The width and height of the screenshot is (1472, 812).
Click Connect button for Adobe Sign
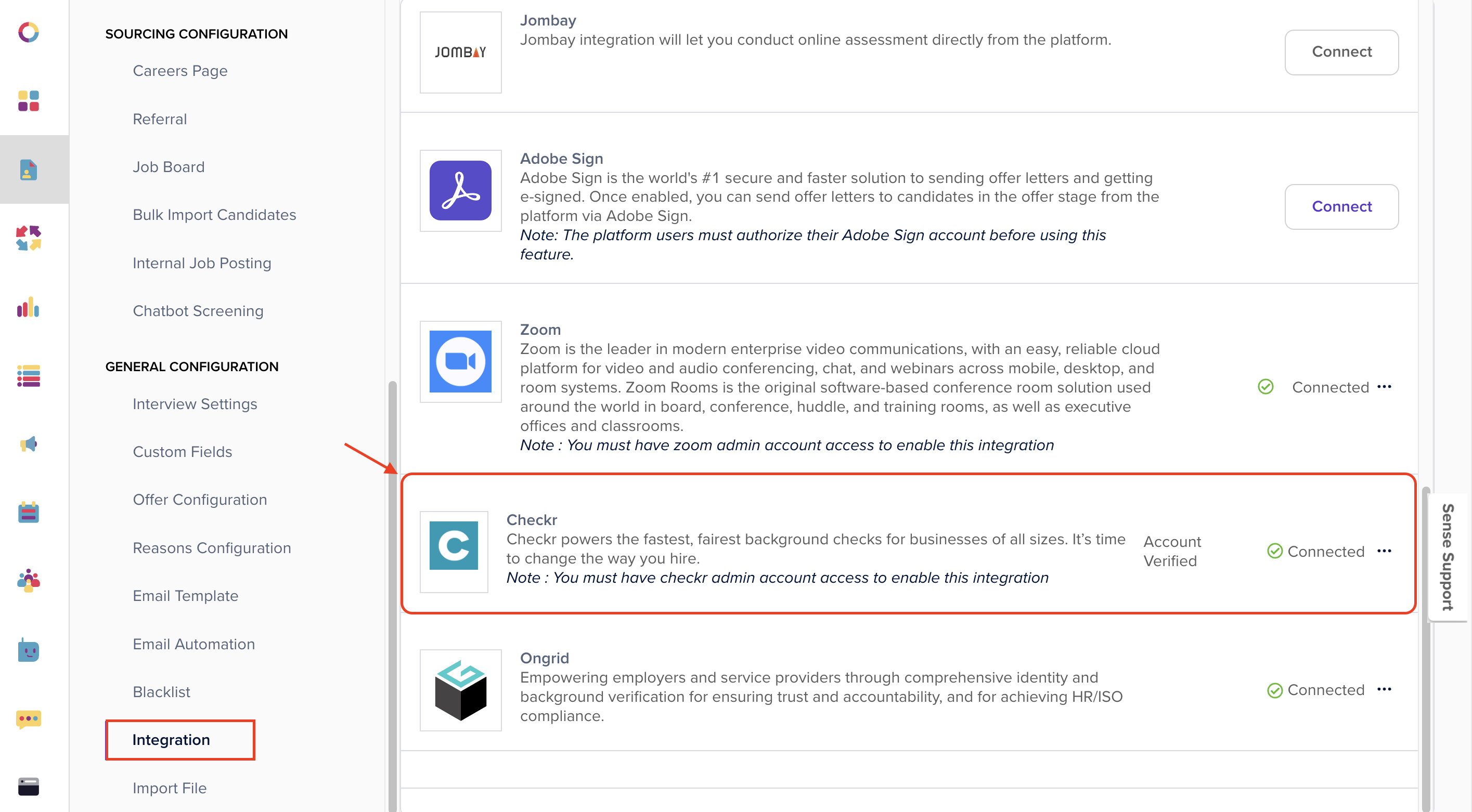(x=1341, y=206)
